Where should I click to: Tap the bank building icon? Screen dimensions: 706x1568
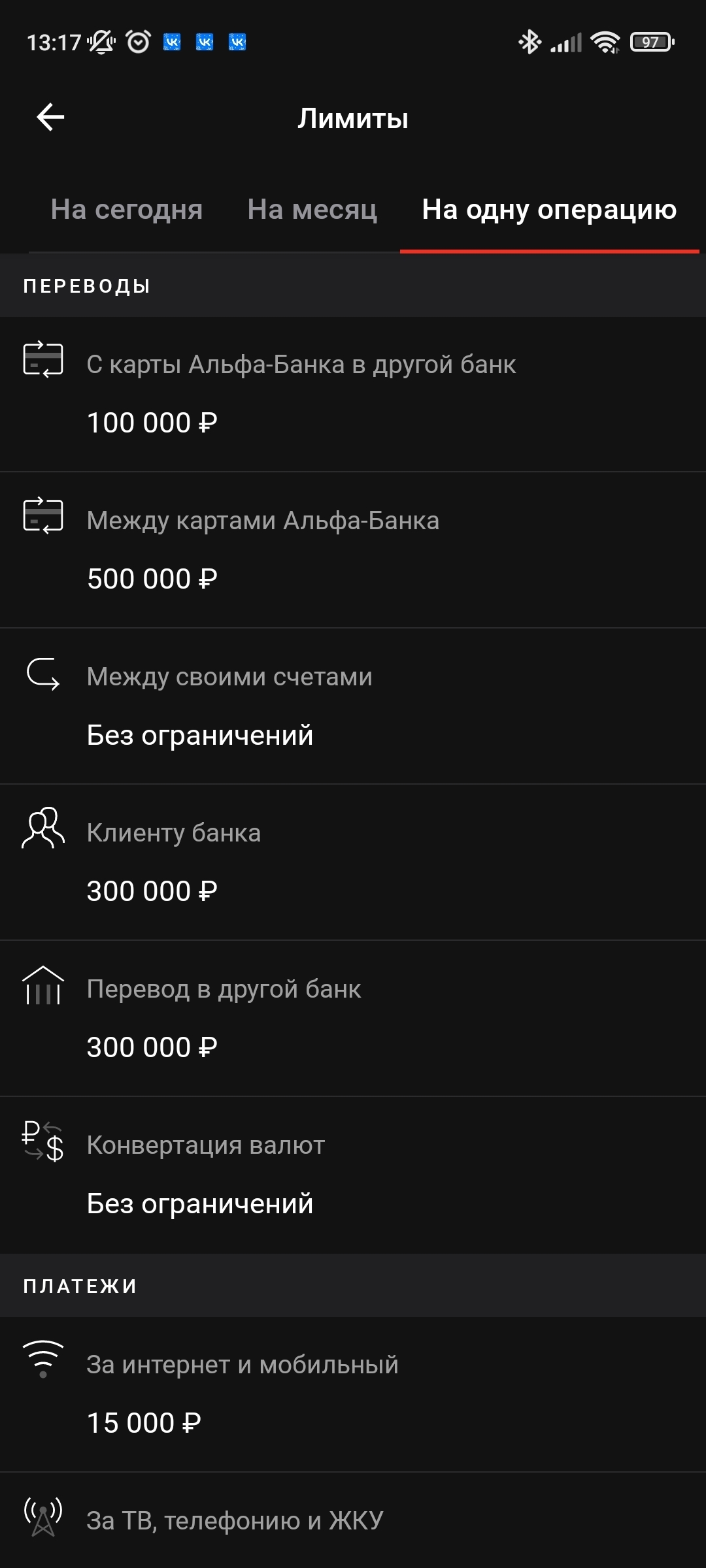click(x=43, y=985)
